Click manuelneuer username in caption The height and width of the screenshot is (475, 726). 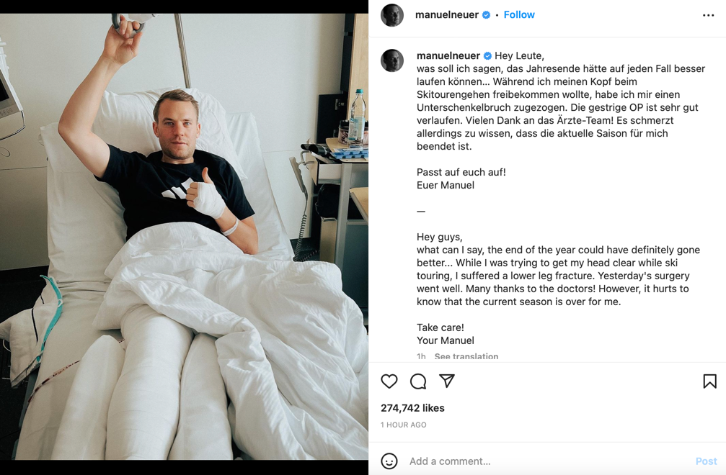click(448, 56)
